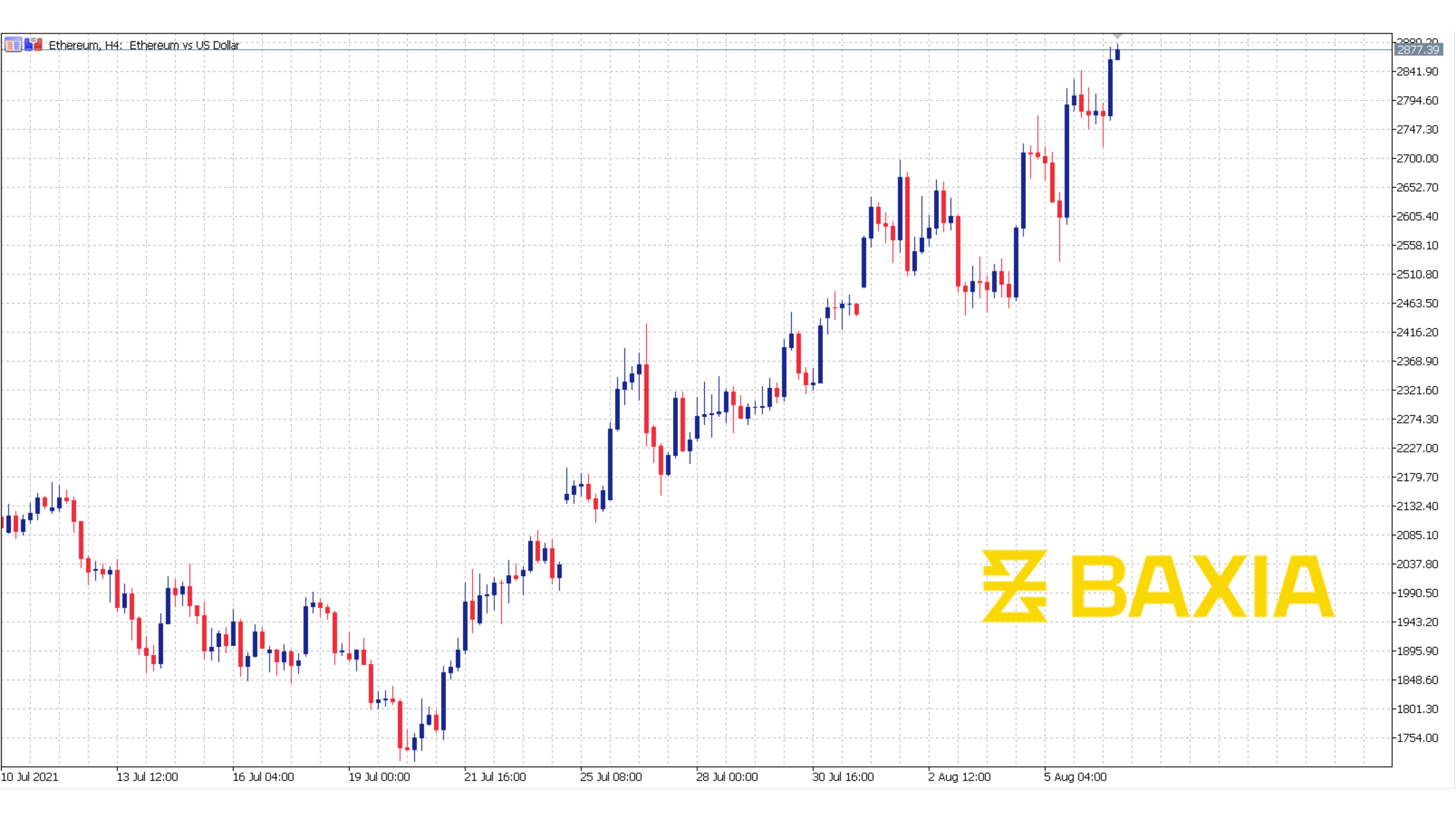The image size is (1456, 820).
Task: Click the 2463.50 price scale value
Action: [1417, 304]
